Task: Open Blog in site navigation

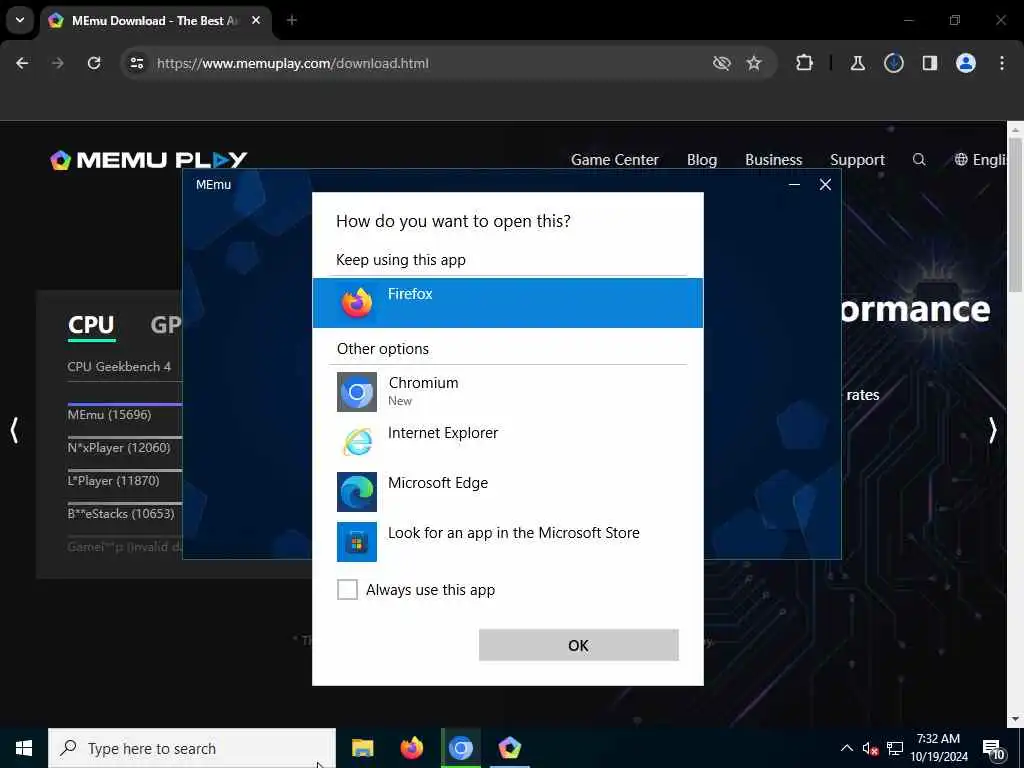Action: click(702, 160)
